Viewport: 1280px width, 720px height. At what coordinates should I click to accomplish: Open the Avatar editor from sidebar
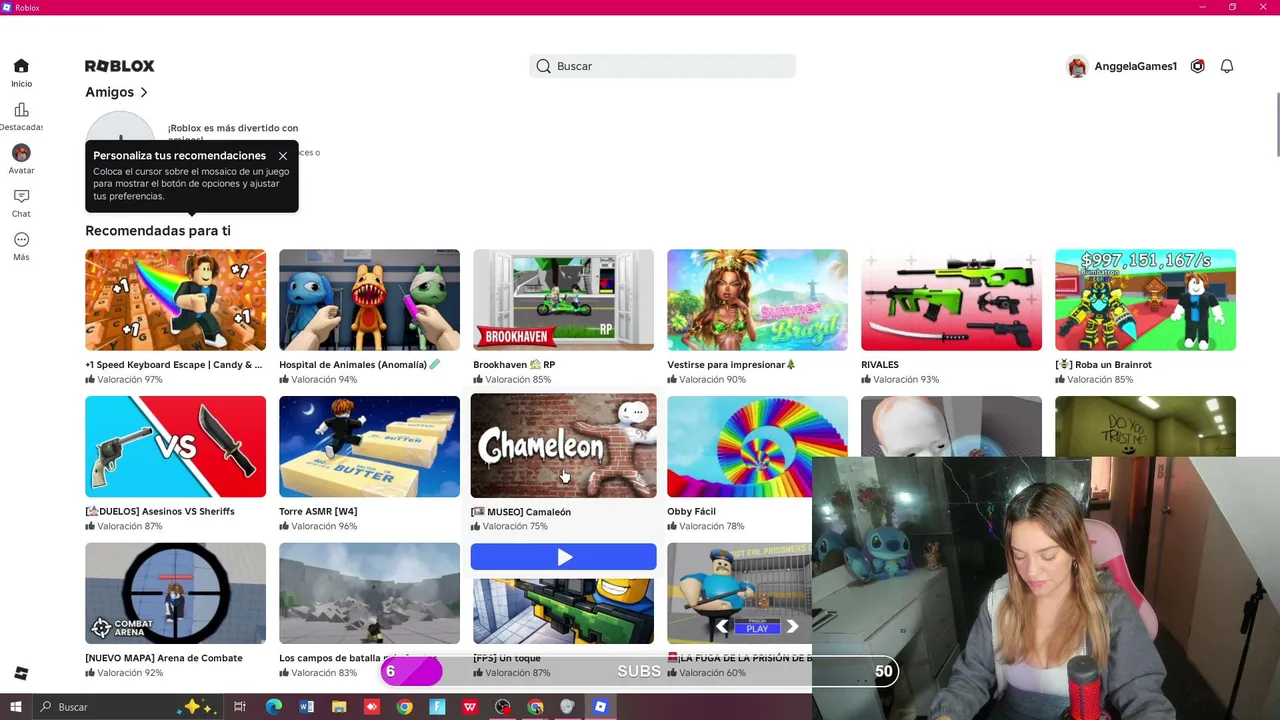pos(21,160)
